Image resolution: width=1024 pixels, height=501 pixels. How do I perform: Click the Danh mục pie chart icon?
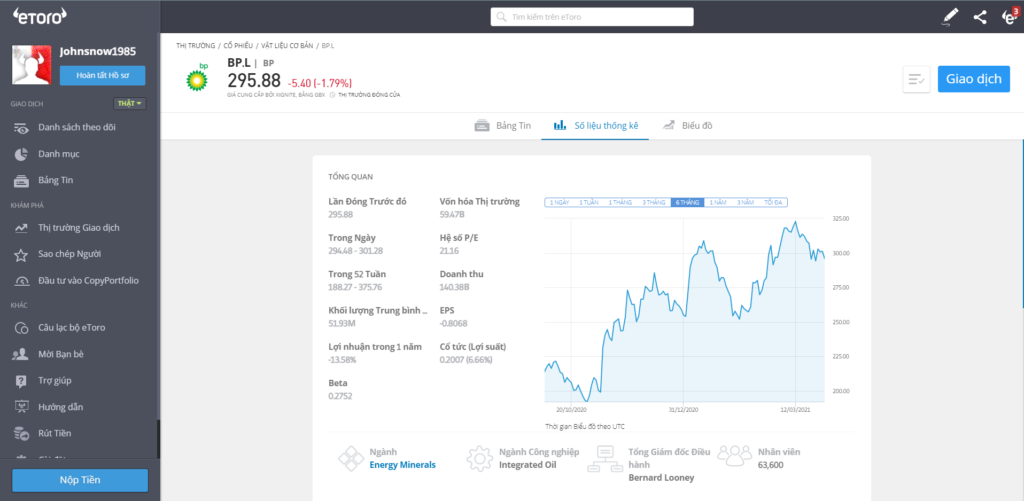(x=21, y=154)
